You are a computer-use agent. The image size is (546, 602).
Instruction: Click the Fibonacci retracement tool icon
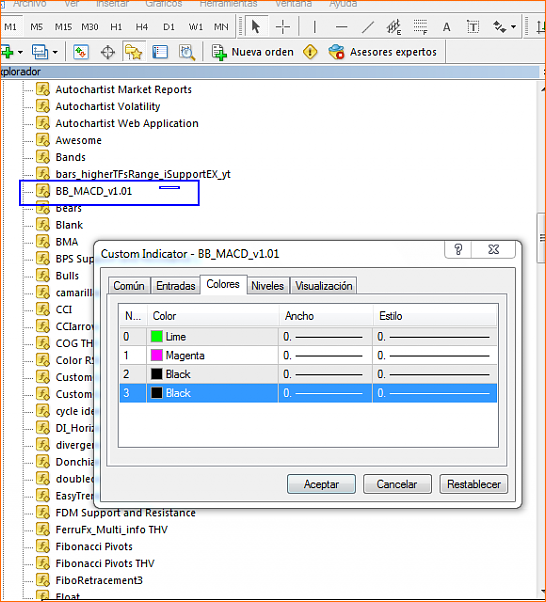(x=420, y=27)
